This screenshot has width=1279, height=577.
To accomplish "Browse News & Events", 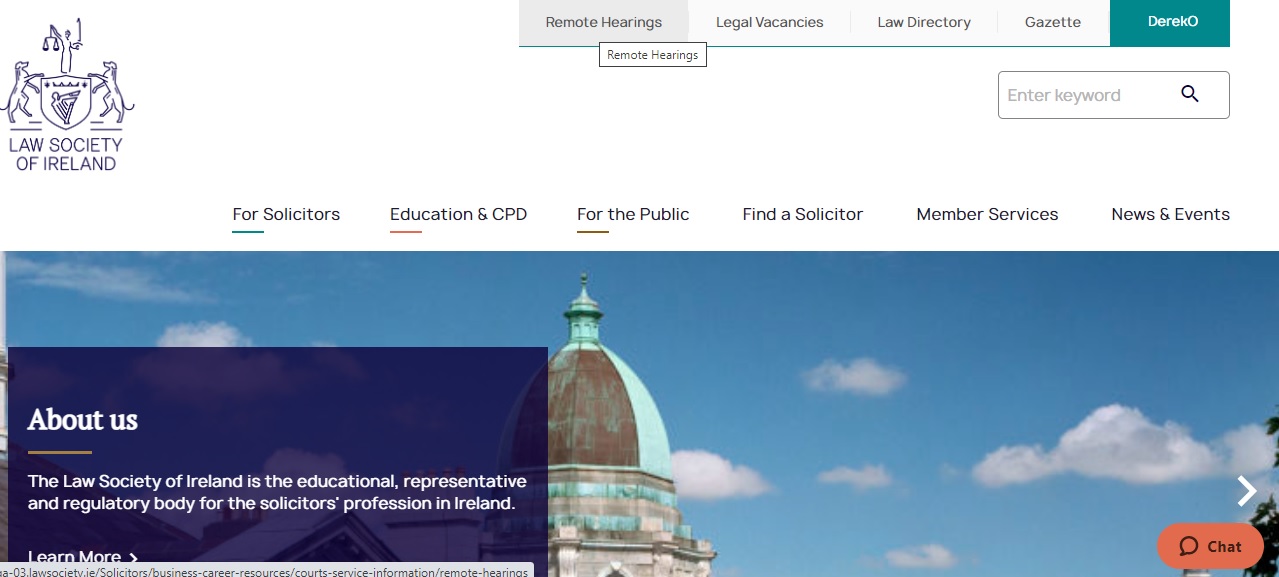I will (1170, 214).
